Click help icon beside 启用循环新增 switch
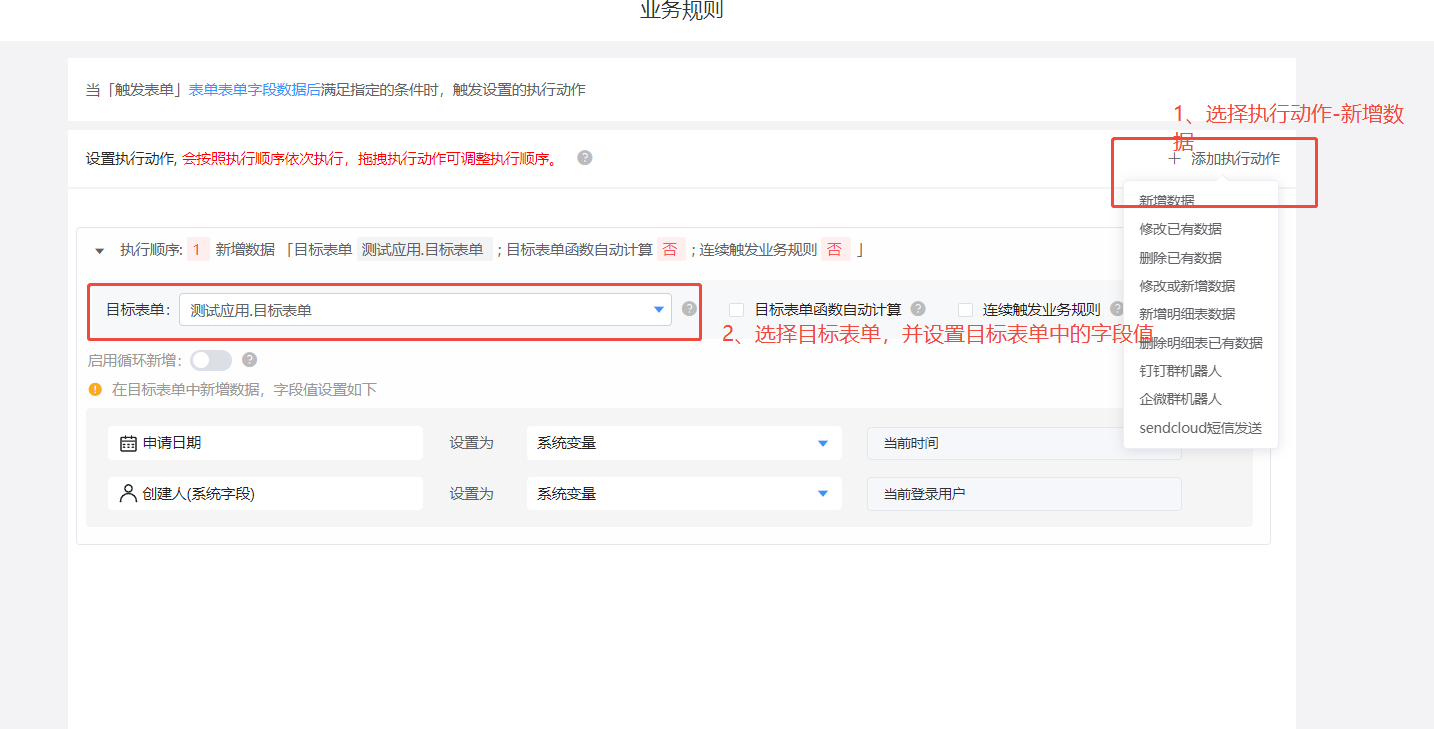This screenshot has width=1434, height=729. pyautogui.click(x=249, y=360)
